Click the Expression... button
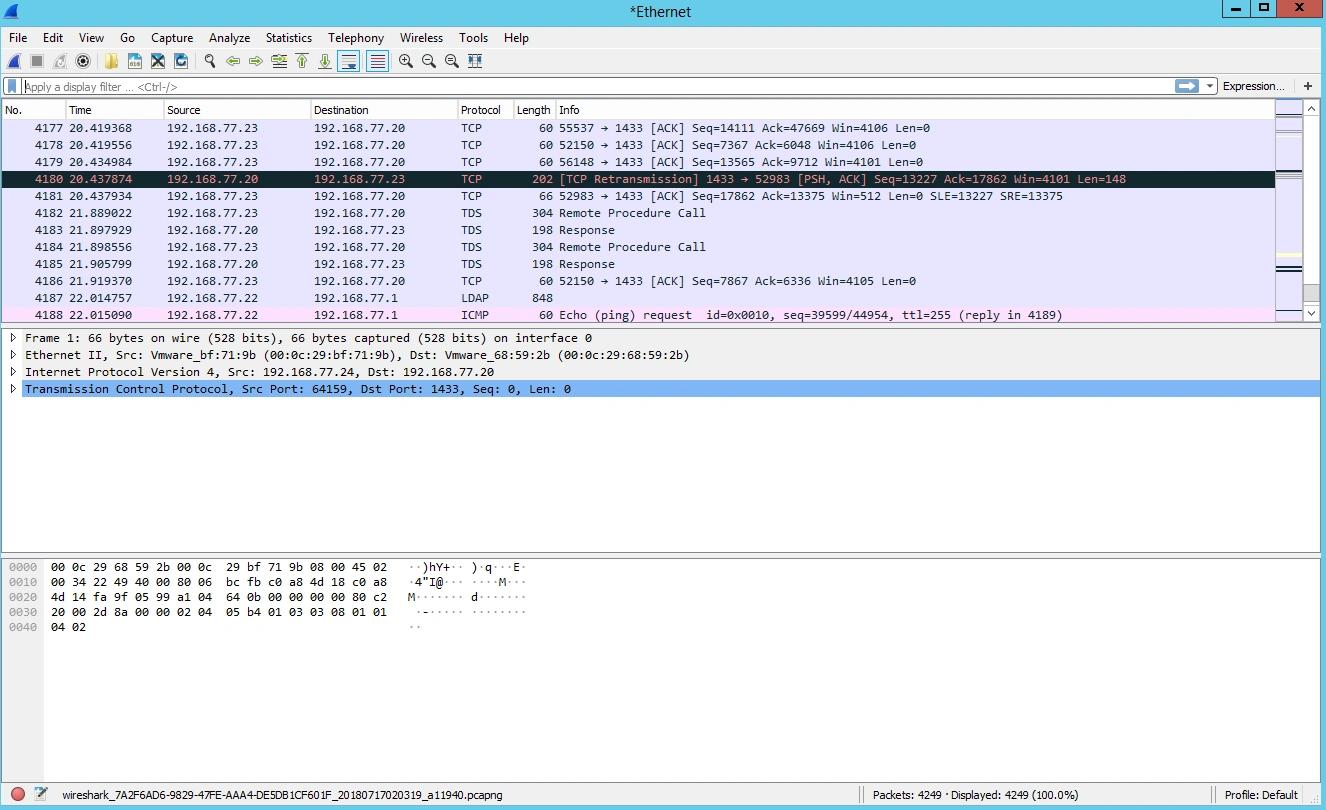The width and height of the screenshot is (1326, 810). [x=1253, y=86]
